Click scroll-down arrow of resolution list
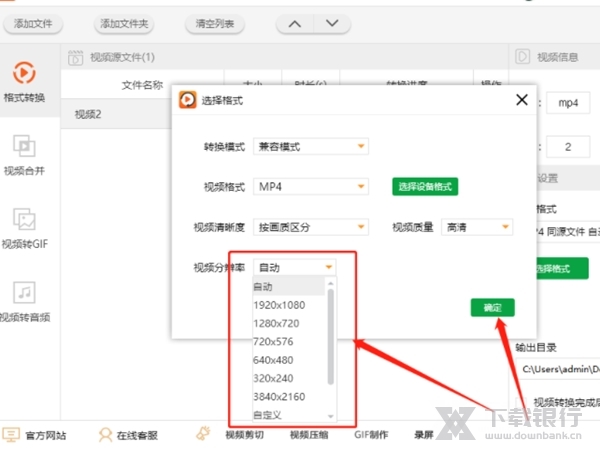Viewport: 600px width, 449px height. tap(331, 416)
